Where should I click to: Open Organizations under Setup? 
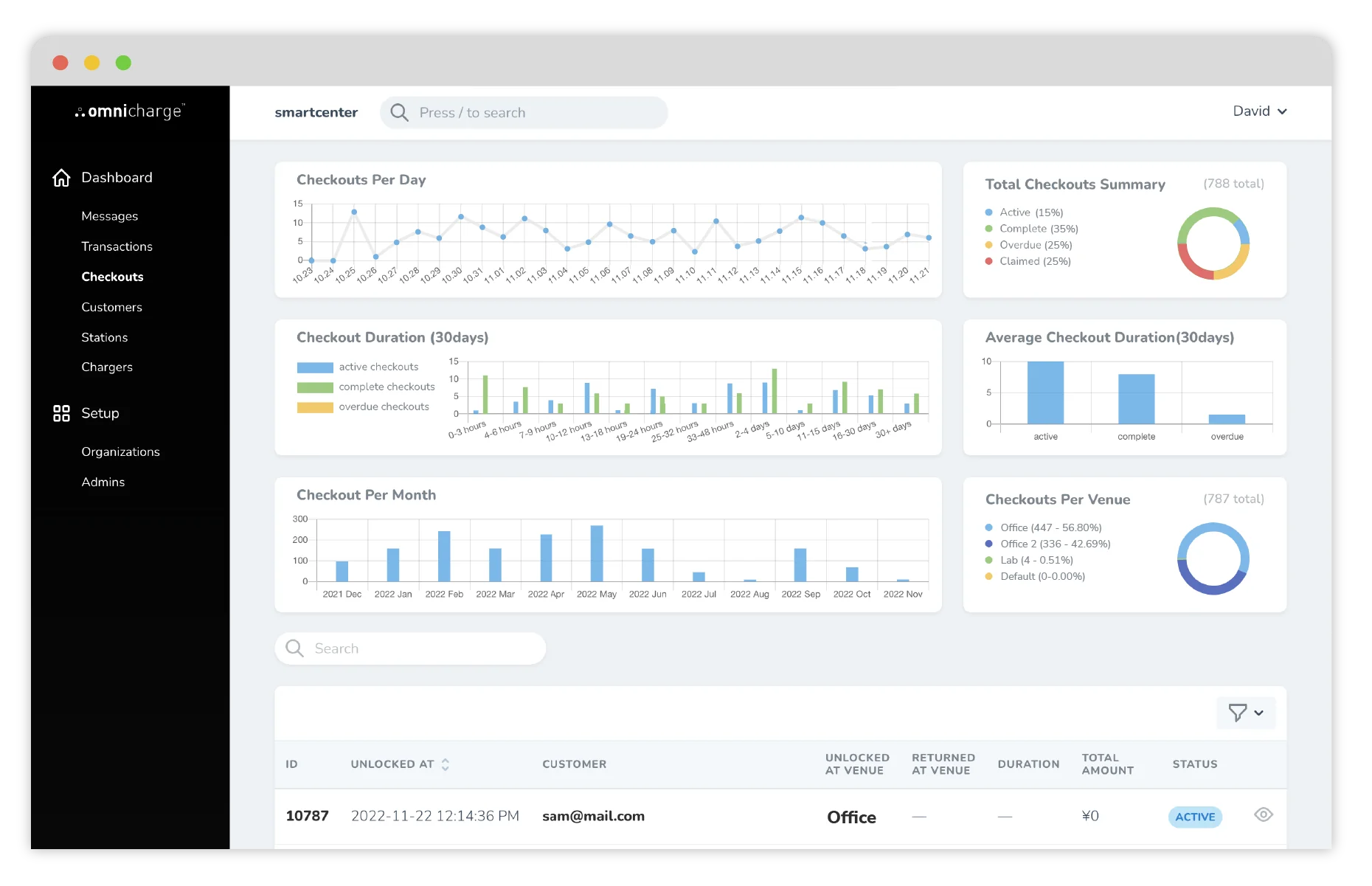120,451
